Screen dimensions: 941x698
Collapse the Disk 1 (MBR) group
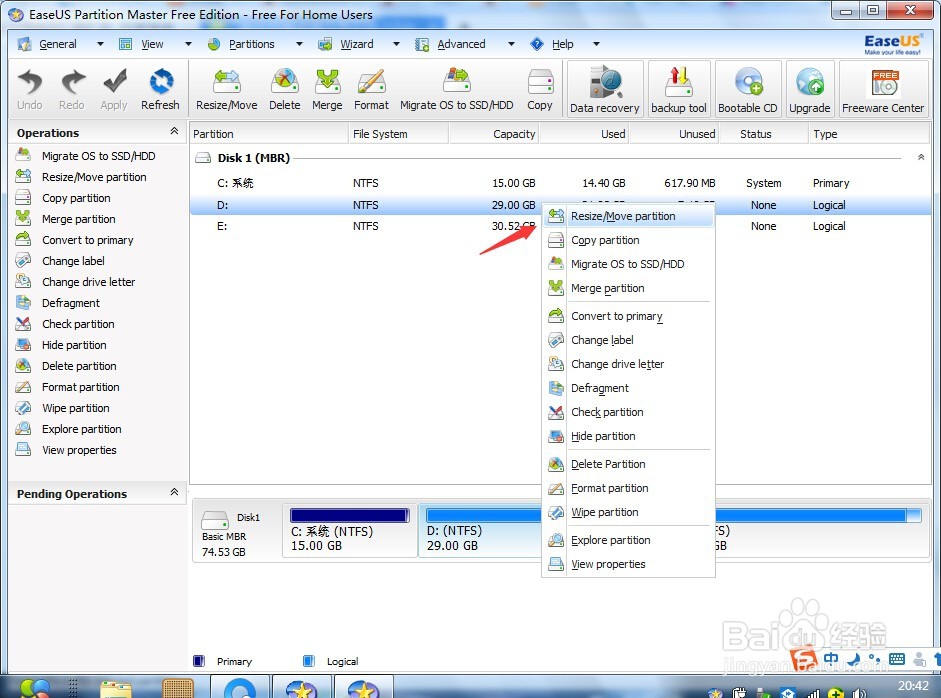pos(921,157)
